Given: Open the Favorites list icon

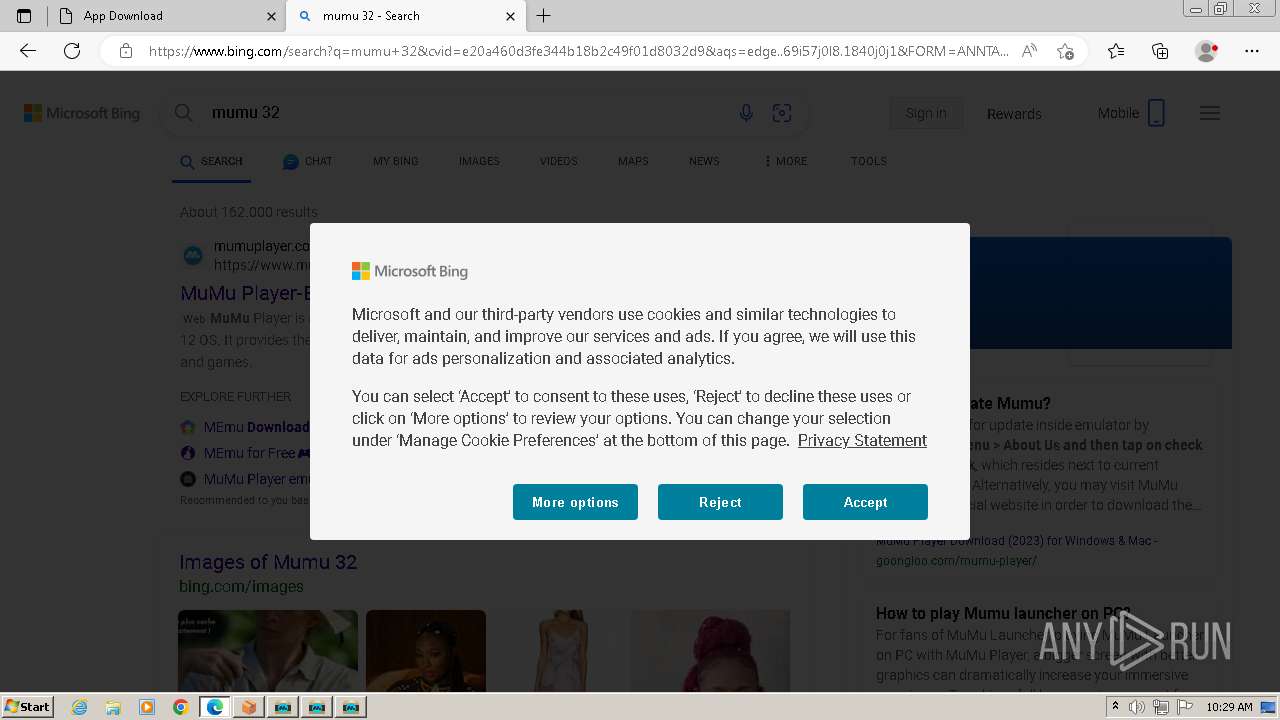Looking at the screenshot, I should [x=1116, y=51].
